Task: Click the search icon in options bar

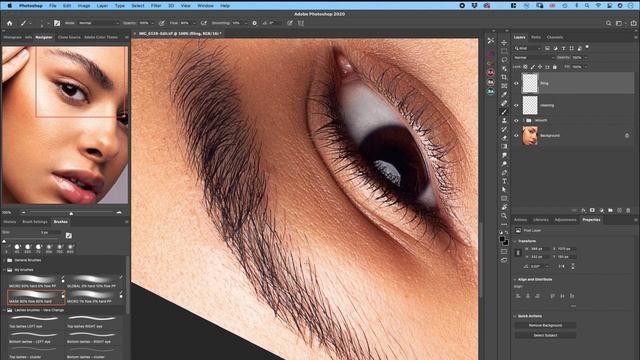Action: (608, 23)
